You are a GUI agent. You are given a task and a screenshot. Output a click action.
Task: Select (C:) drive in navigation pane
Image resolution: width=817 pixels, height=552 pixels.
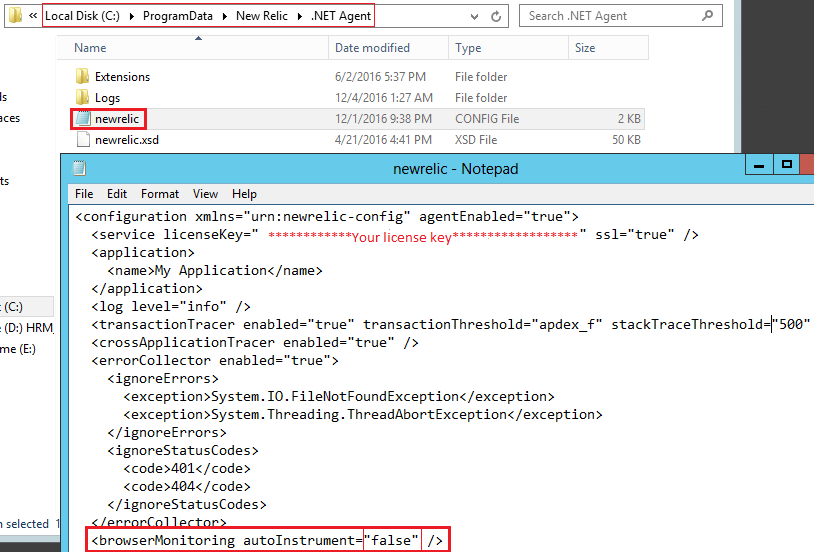[x=27, y=306]
